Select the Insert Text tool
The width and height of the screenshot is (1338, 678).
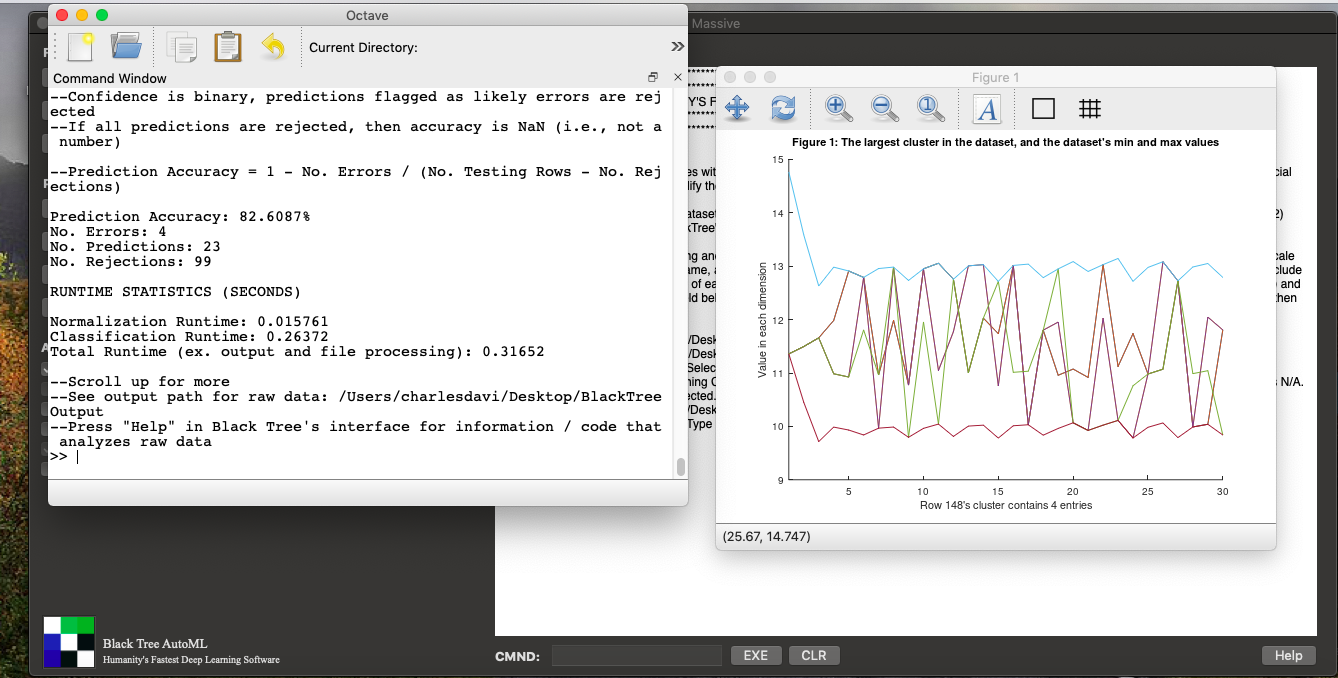tap(987, 108)
